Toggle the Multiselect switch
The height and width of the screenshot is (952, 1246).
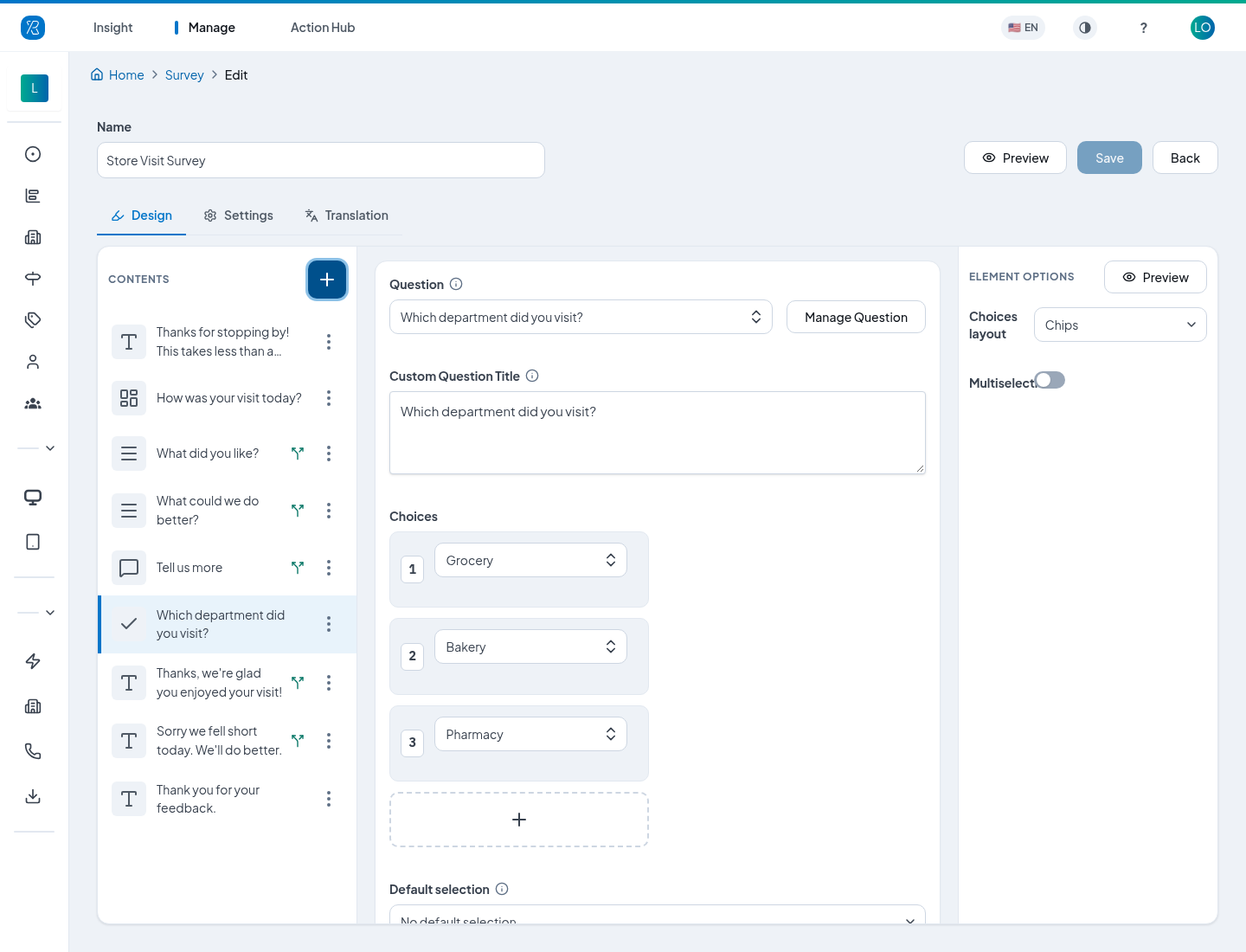click(x=1050, y=380)
